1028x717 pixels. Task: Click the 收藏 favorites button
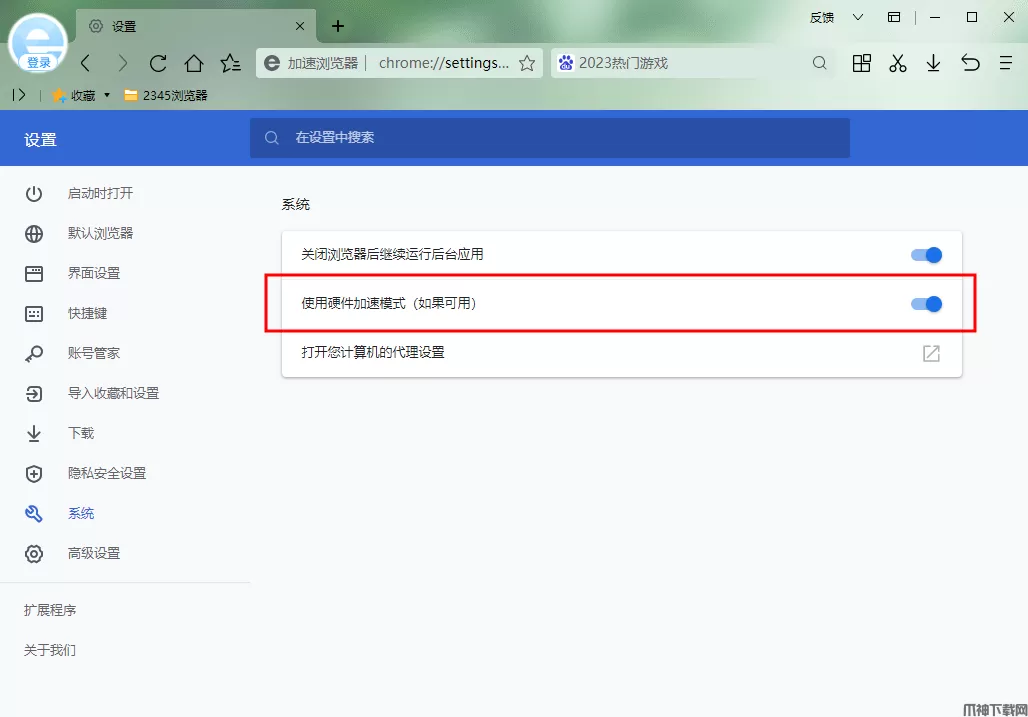(x=74, y=96)
